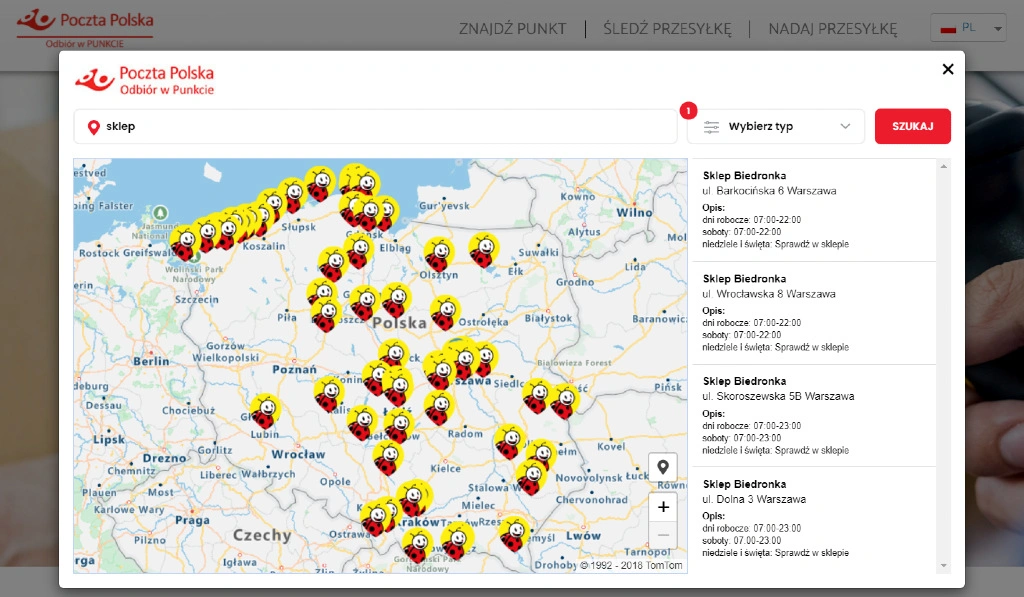The image size is (1024, 597).
Task: Click the Biedronka marker above Radom
Action: [440, 407]
